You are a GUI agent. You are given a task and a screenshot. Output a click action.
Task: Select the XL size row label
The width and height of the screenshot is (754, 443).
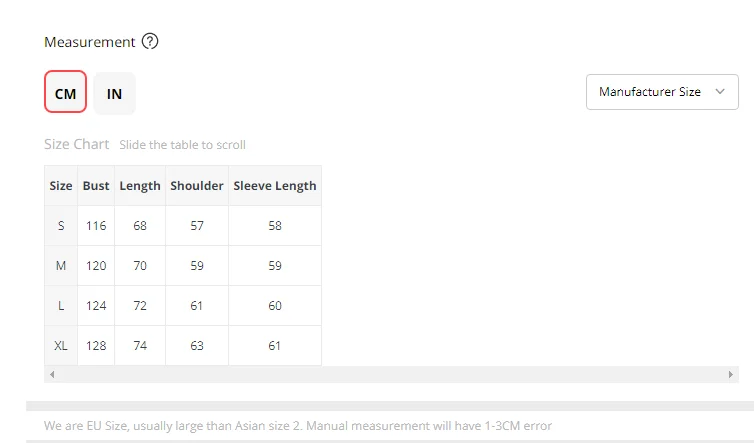[x=61, y=345]
